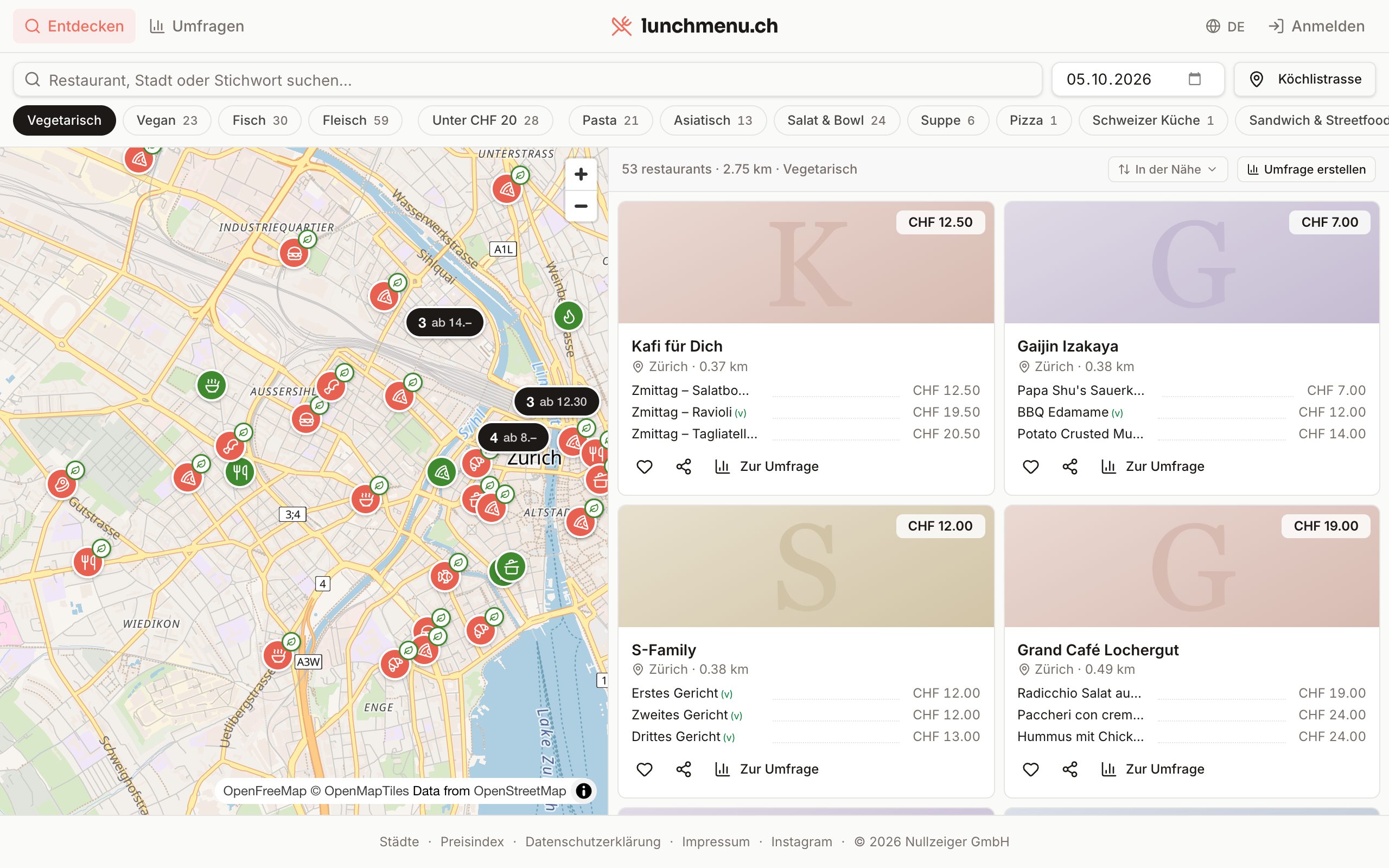Open the '4 ab 8.–' map cluster
Screen dimensions: 1389x868
[x=513, y=437]
